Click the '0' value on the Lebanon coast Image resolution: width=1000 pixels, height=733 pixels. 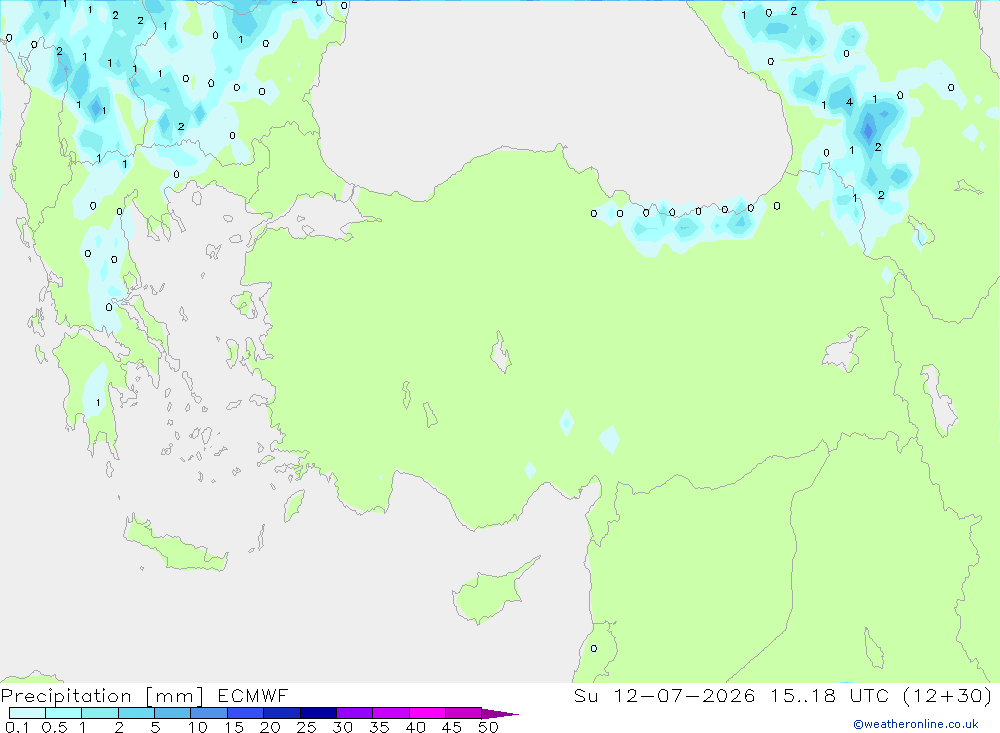pos(594,648)
